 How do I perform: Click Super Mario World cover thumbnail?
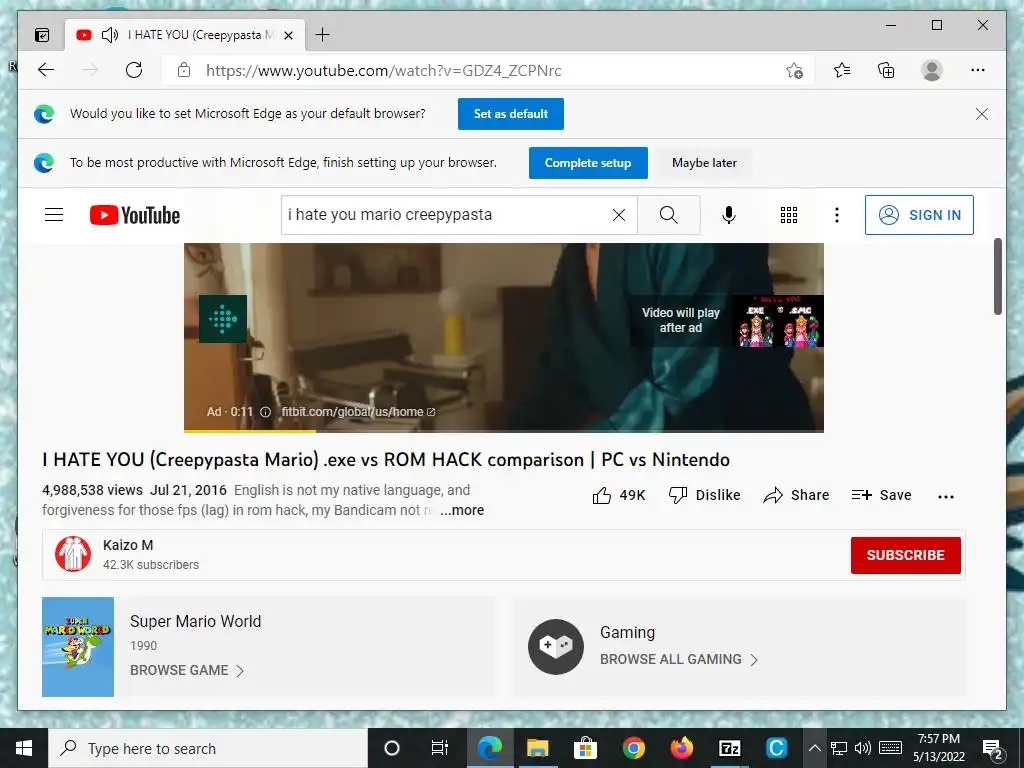(78, 647)
